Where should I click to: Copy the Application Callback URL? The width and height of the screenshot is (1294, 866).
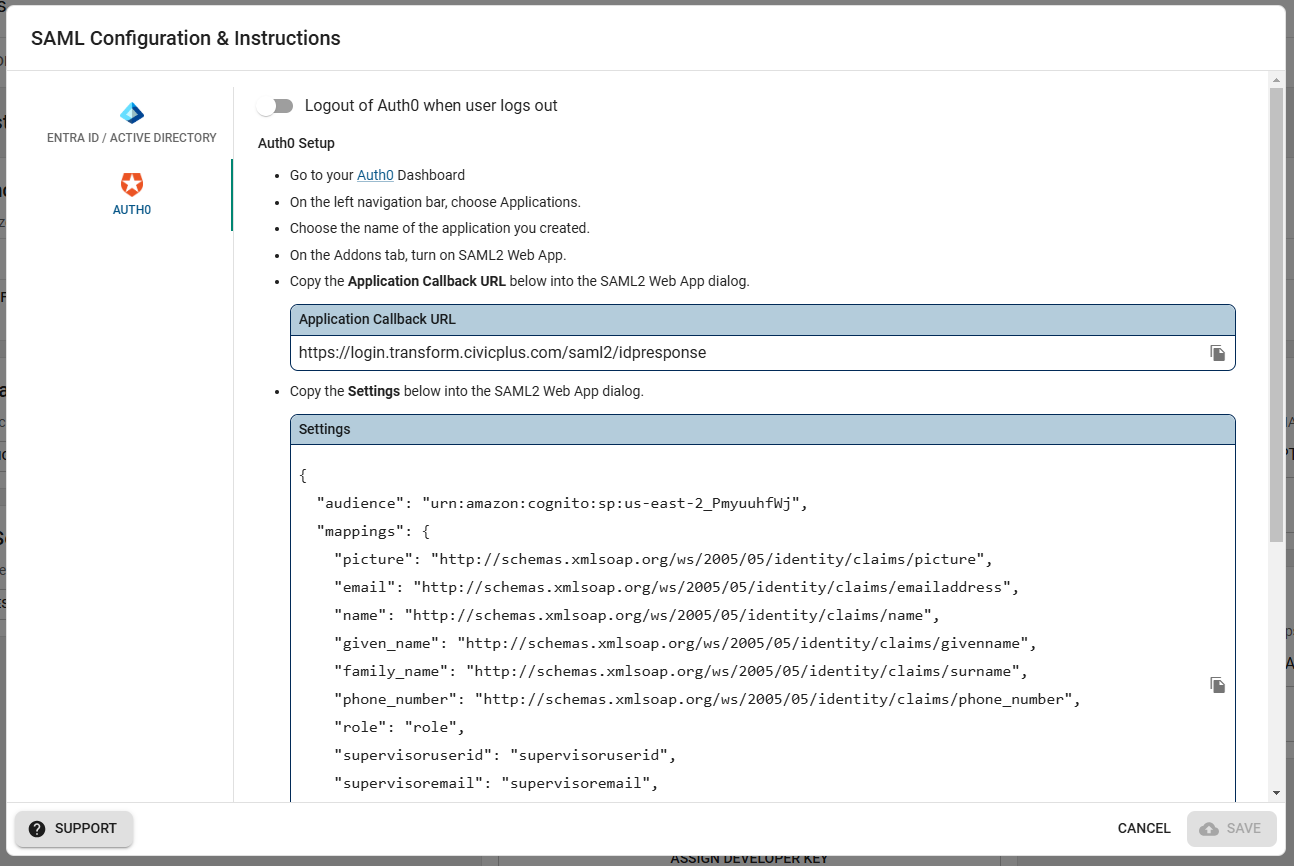click(x=1217, y=353)
